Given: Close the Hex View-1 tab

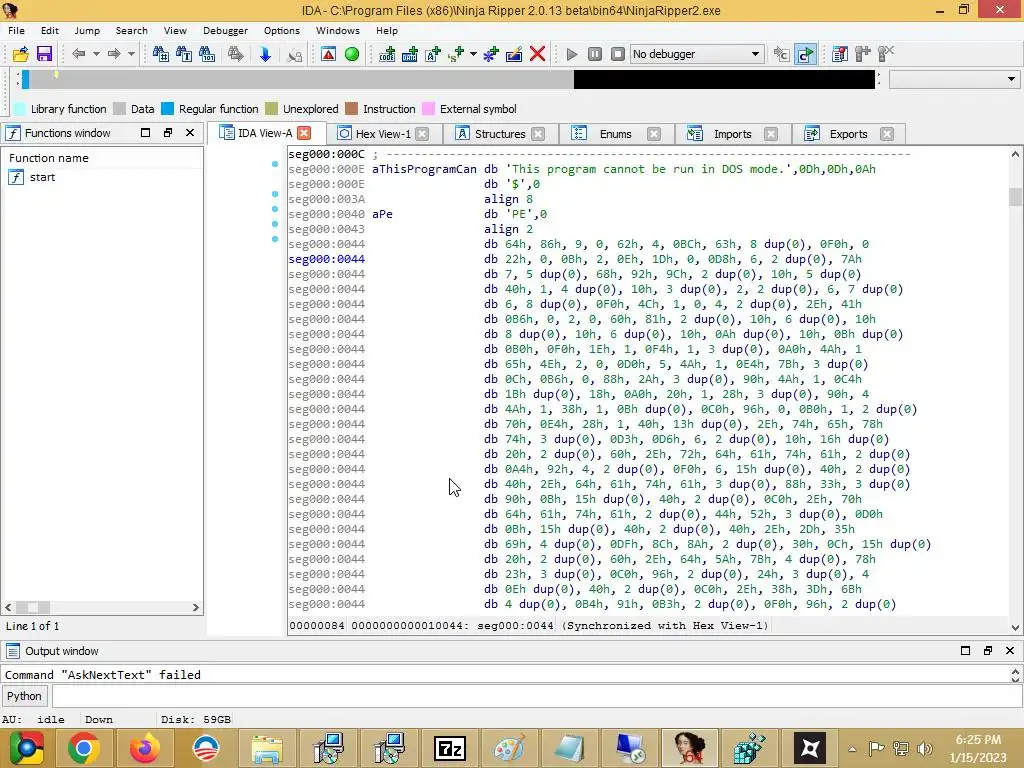Looking at the screenshot, I should (x=423, y=134).
